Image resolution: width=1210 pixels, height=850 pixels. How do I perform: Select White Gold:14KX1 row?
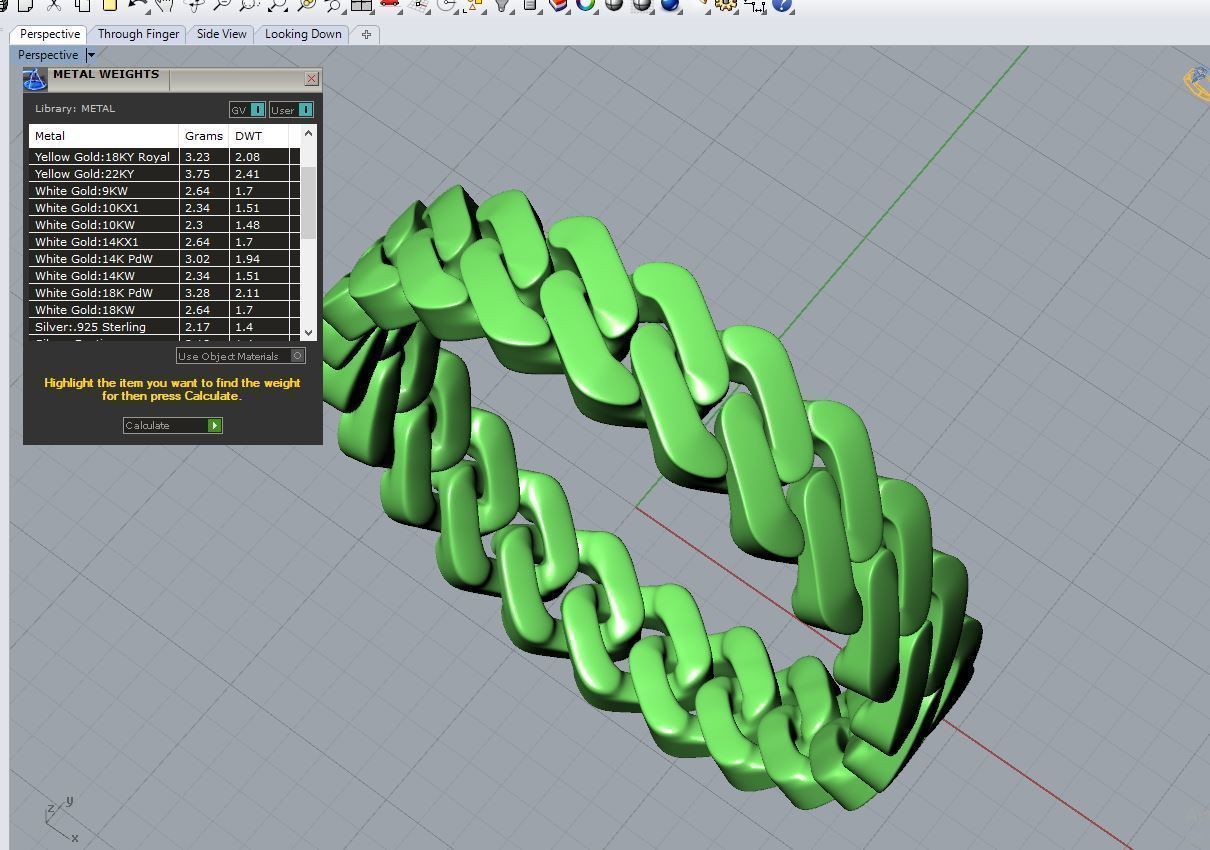coord(165,242)
